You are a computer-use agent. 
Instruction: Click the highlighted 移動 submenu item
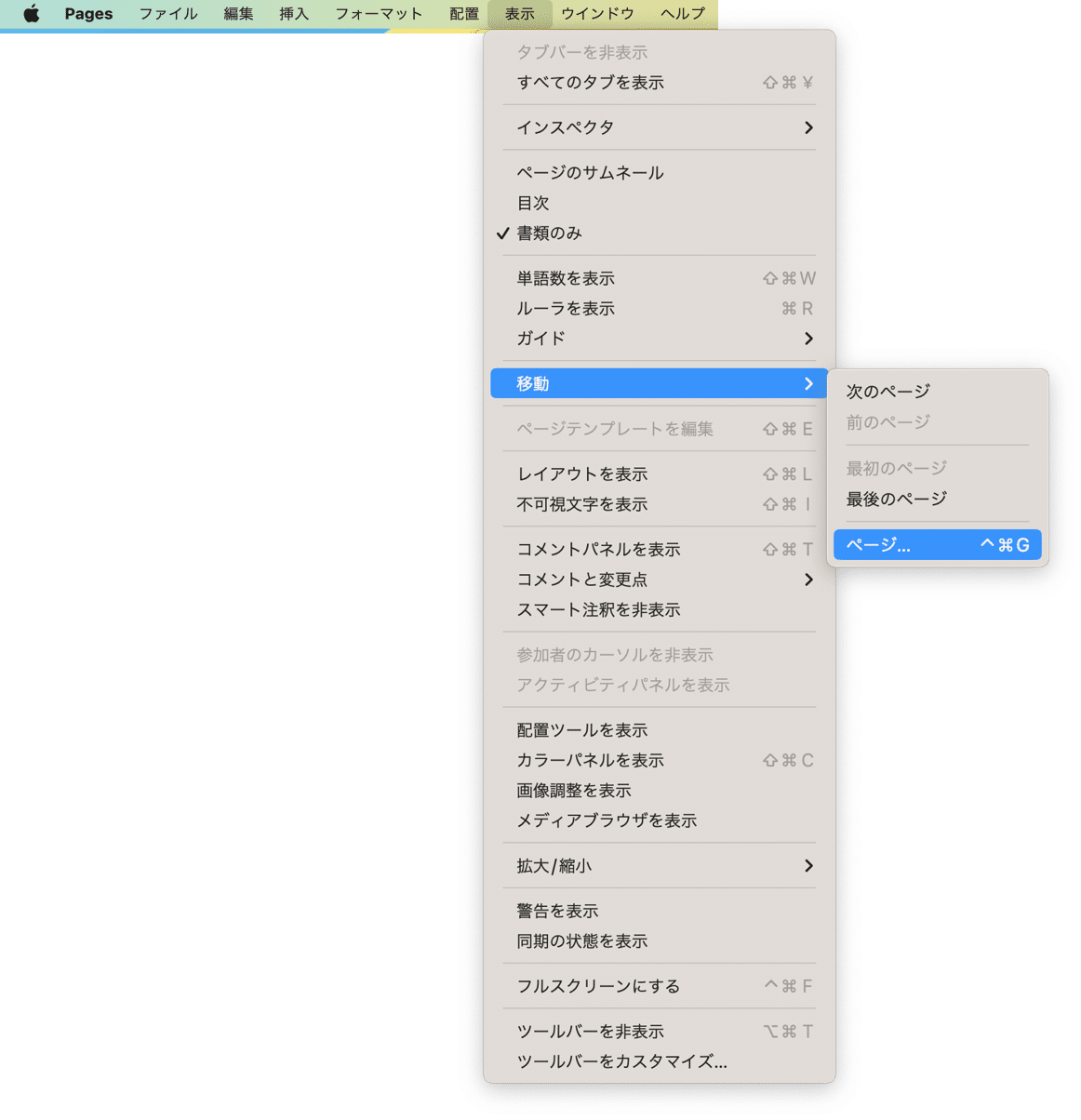point(660,383)
